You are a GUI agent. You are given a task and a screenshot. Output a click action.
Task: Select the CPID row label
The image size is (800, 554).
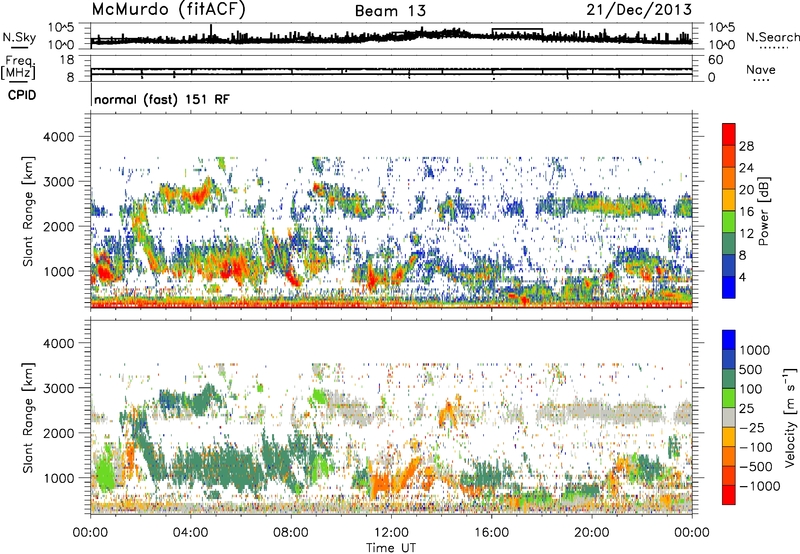(x=22, y=95)
